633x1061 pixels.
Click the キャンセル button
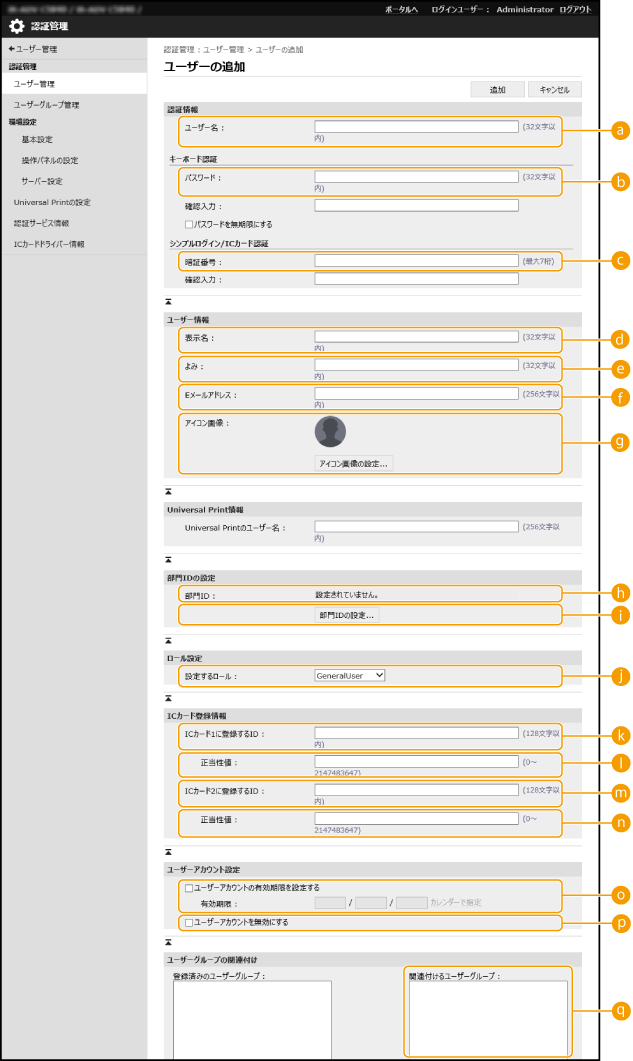tap(554, 89)
